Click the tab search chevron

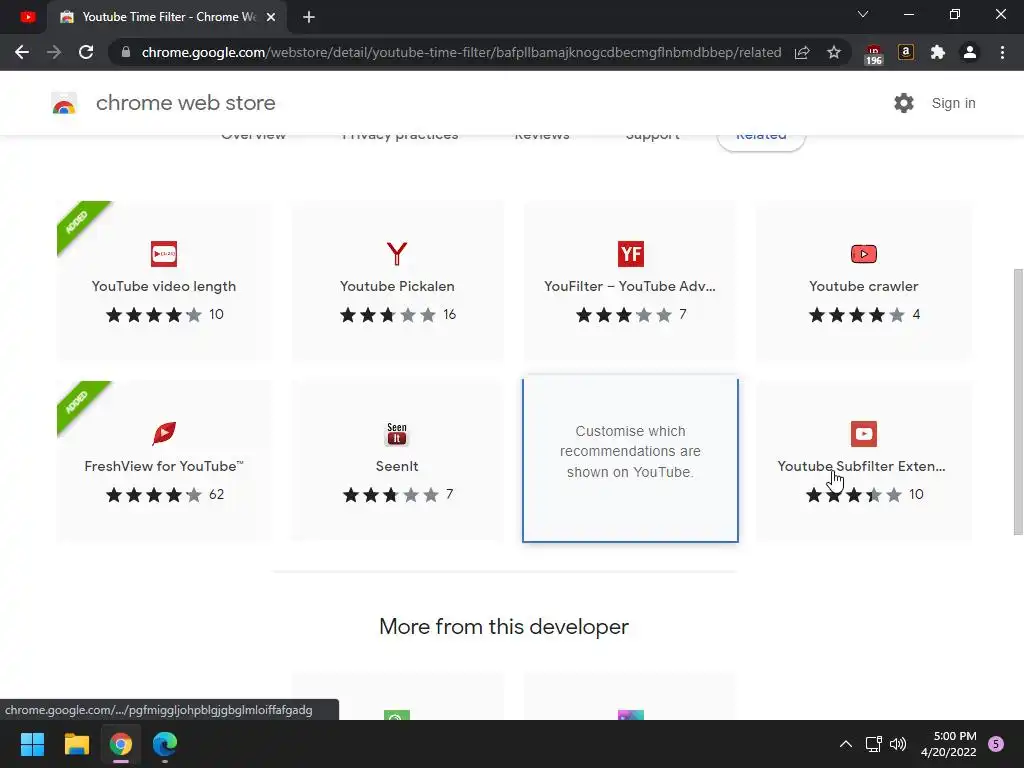tap(863, 14)
